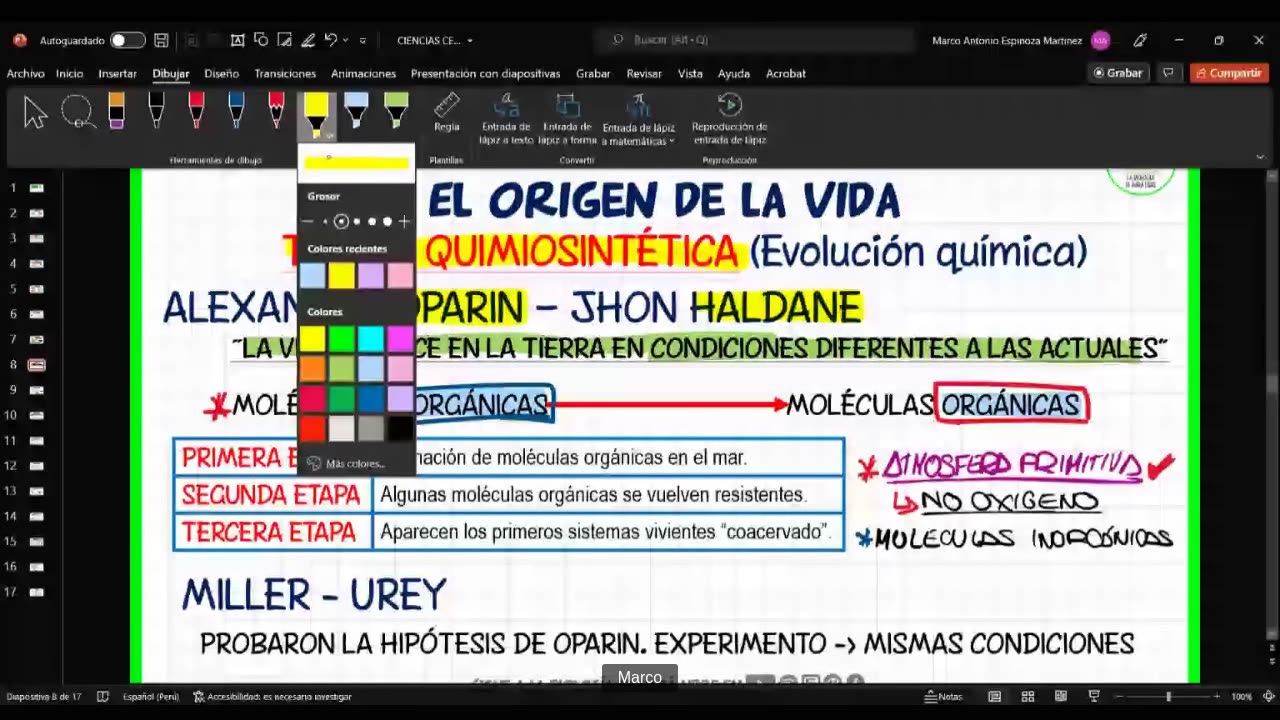Screen dimensions: 1280x720
Task: Select the green highlighter
Action: [x=396, y=111]
